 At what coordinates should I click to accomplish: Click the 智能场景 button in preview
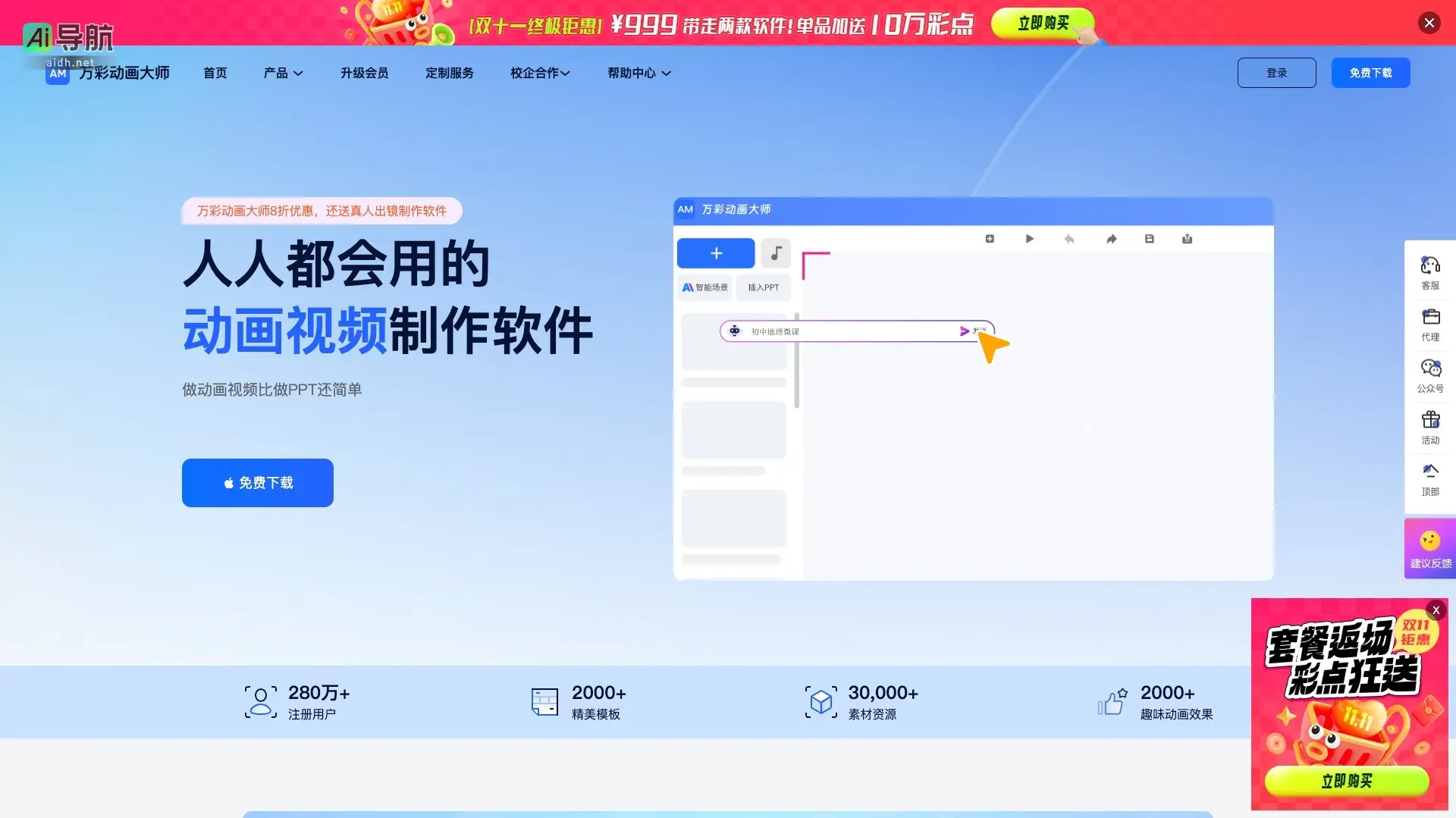click(x=704, y=287)
